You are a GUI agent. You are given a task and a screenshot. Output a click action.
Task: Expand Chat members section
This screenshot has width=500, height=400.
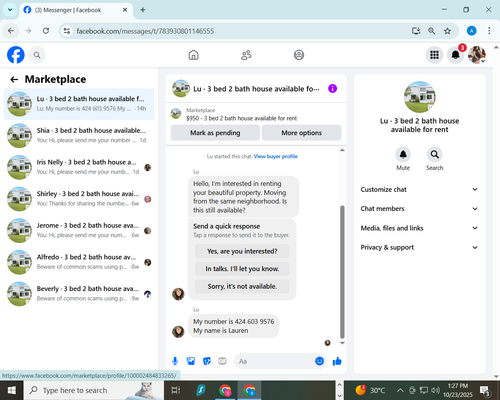click(x=419, y=209)
